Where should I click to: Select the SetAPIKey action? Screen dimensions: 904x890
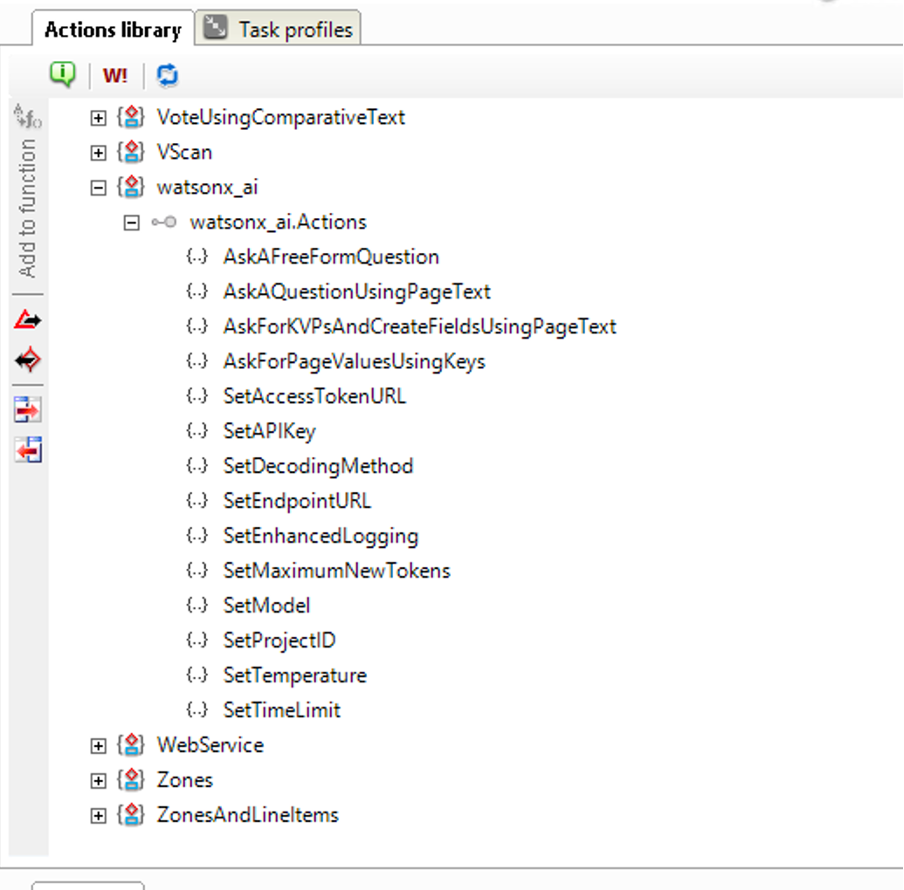[269, 431]
